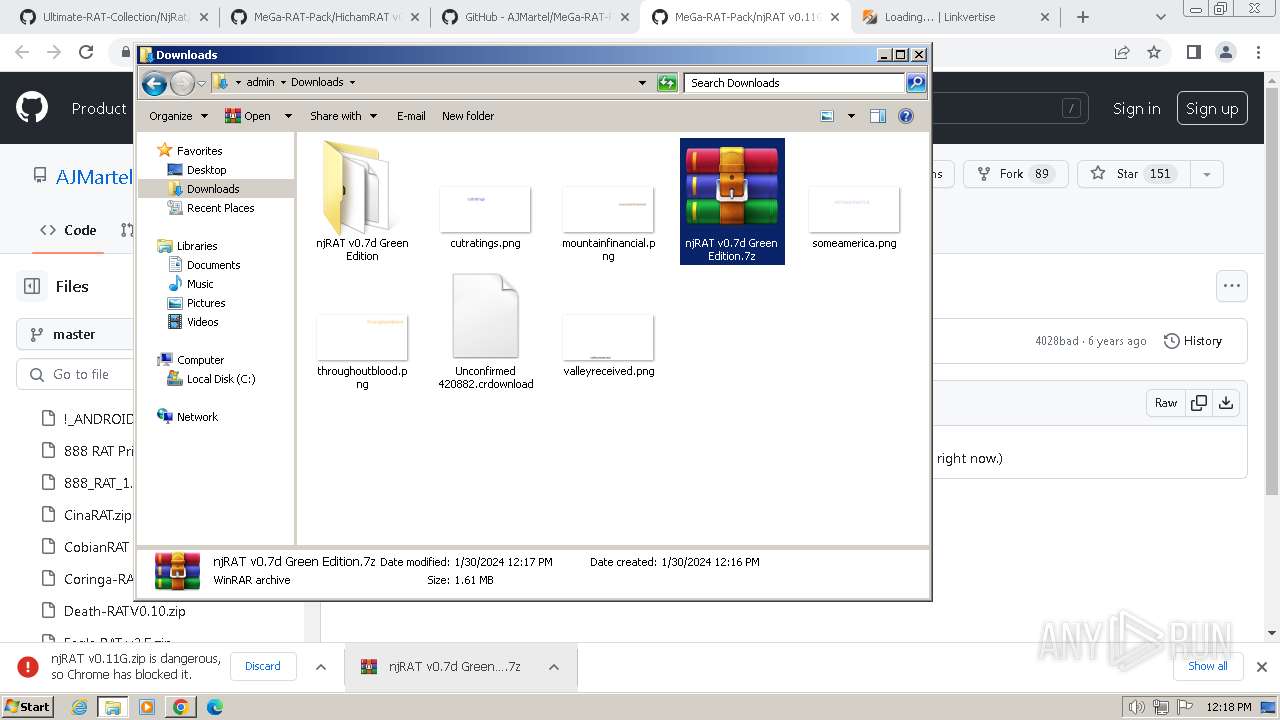
Task: Open a new Chrome tab
Action: [1083, 17]
